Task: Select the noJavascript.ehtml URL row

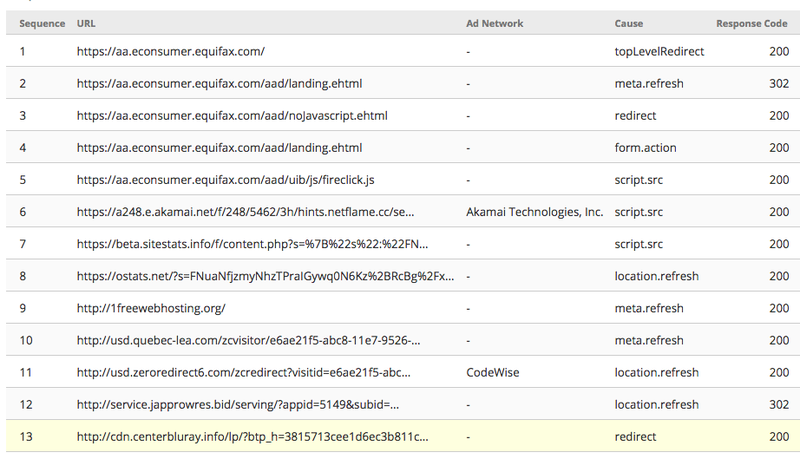Action: pos(403,115)
